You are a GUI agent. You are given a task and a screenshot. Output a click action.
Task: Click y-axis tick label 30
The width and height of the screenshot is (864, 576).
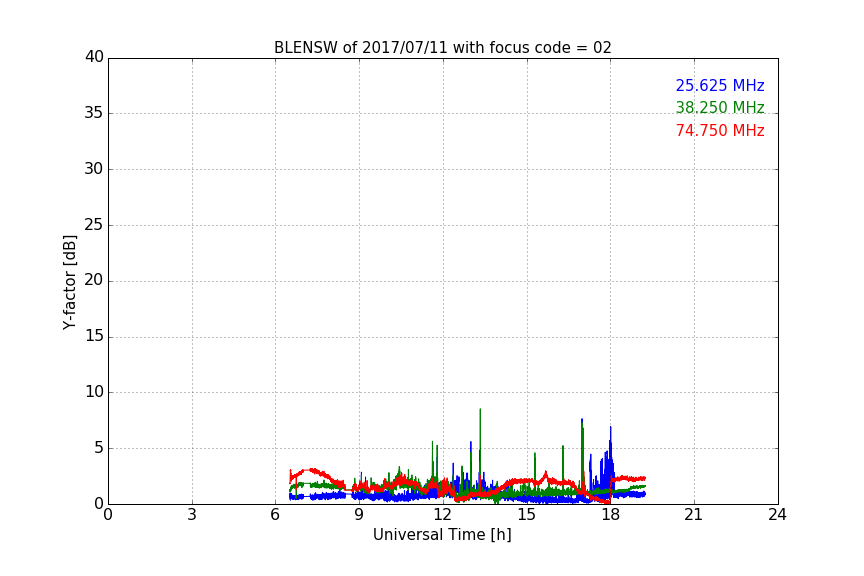click(x=94, y=169)
